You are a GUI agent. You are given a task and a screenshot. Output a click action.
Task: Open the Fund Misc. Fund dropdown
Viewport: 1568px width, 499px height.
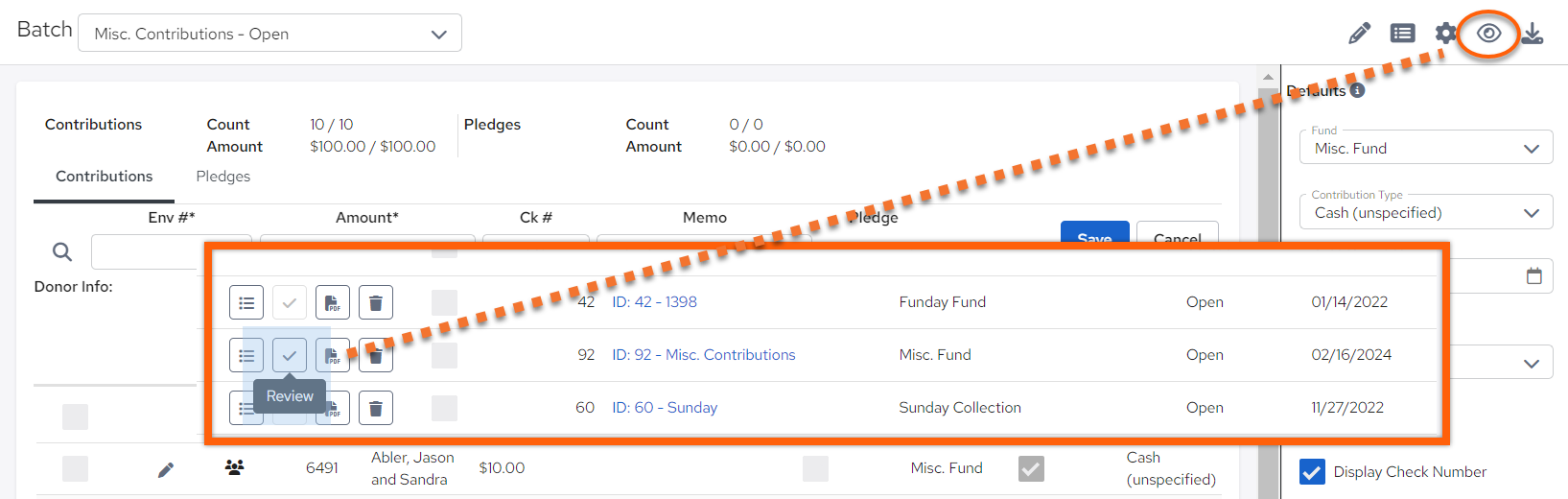pyautogui.click(x=1426, y=148)
